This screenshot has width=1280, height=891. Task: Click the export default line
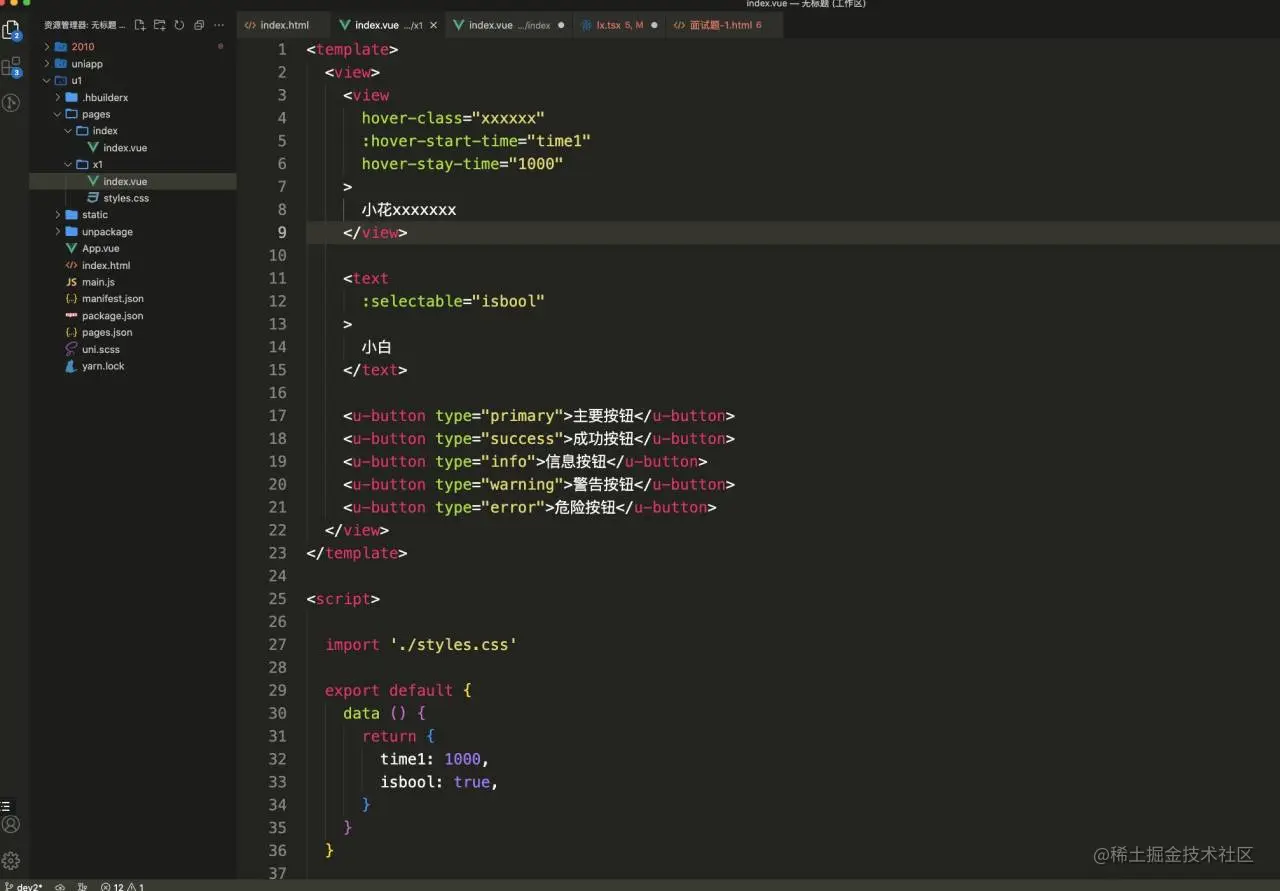(398, 691)
